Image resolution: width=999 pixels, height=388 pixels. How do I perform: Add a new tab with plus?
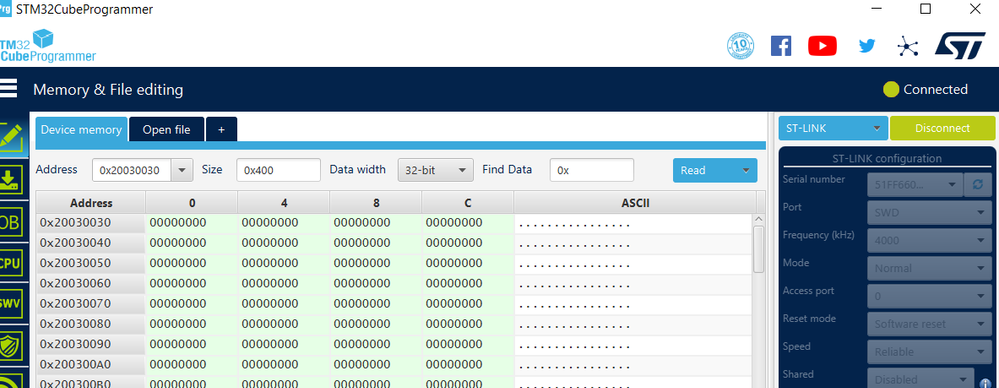(222, 129)
